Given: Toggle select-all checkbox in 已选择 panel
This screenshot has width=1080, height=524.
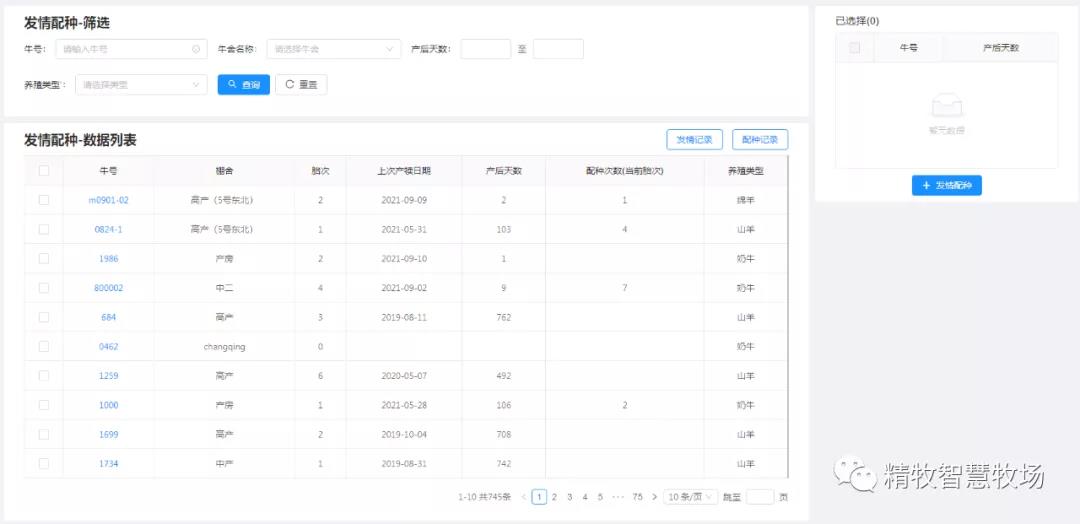Looking at the screenshot, I should [x=854, y=48].
